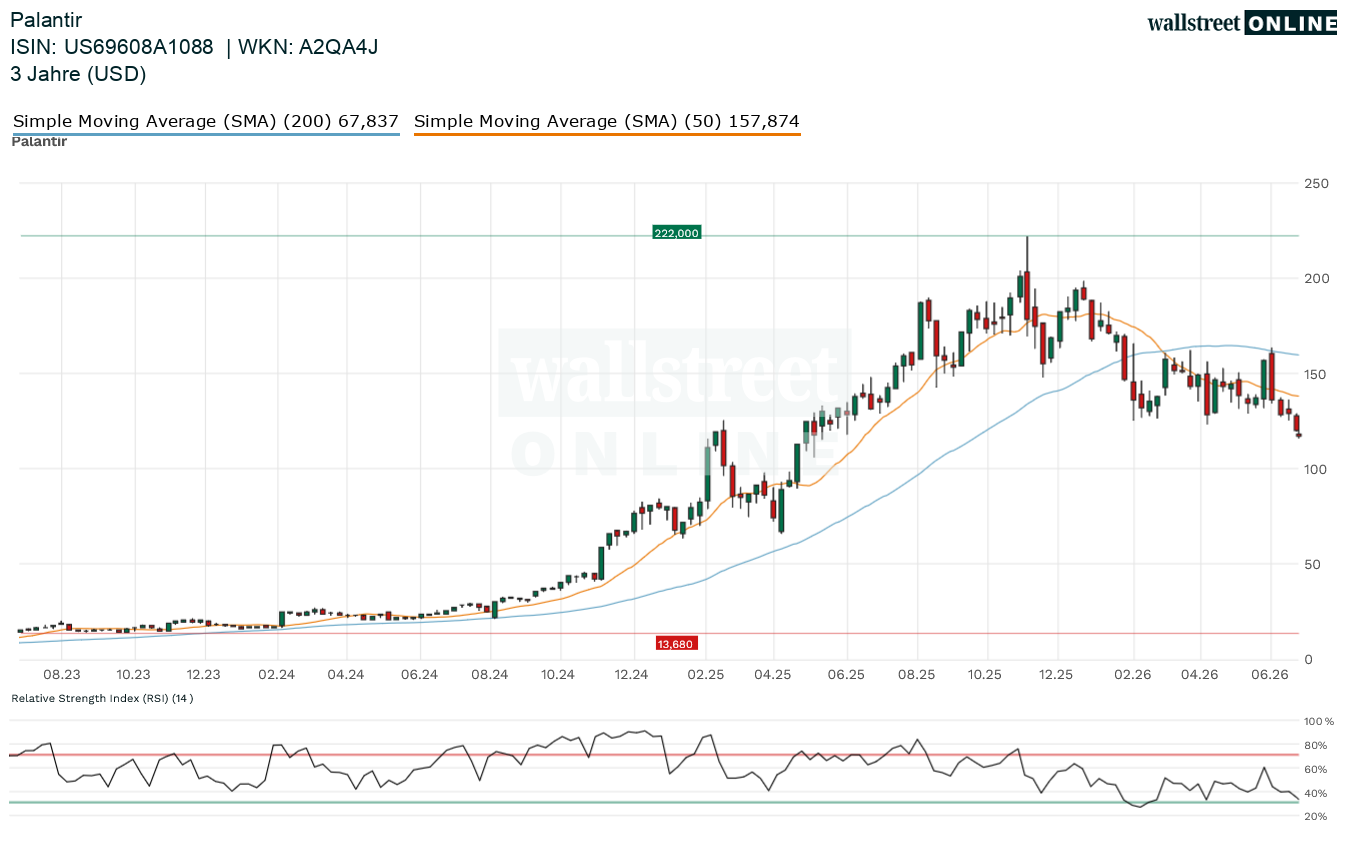Click the 150 price axis label
This screenshot has width=1349, height=843.
point(1315,374)
